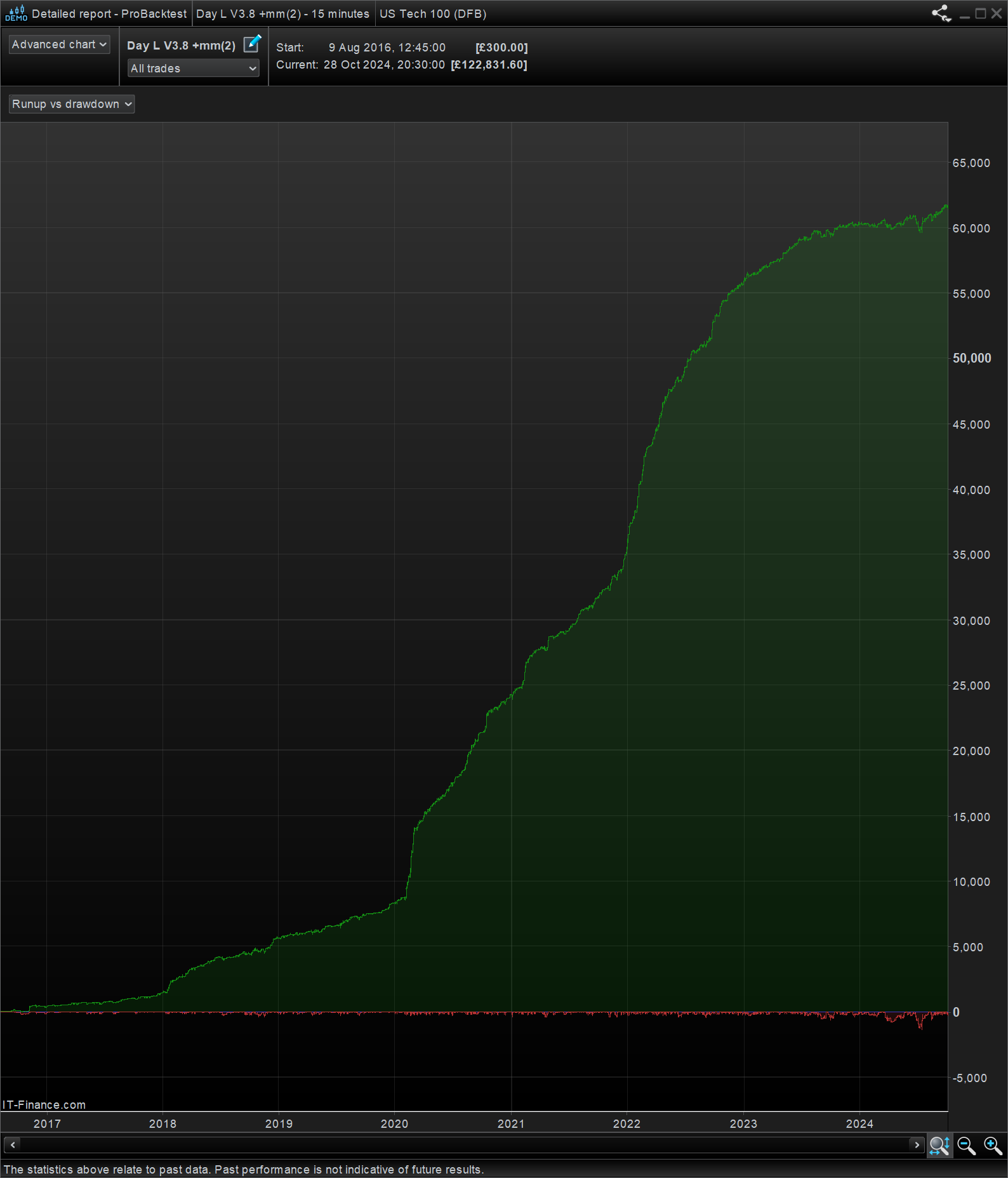Open the IT-Finance.com link
The height and width of the screenshot is (1178, 1008).
point(44,1105)
